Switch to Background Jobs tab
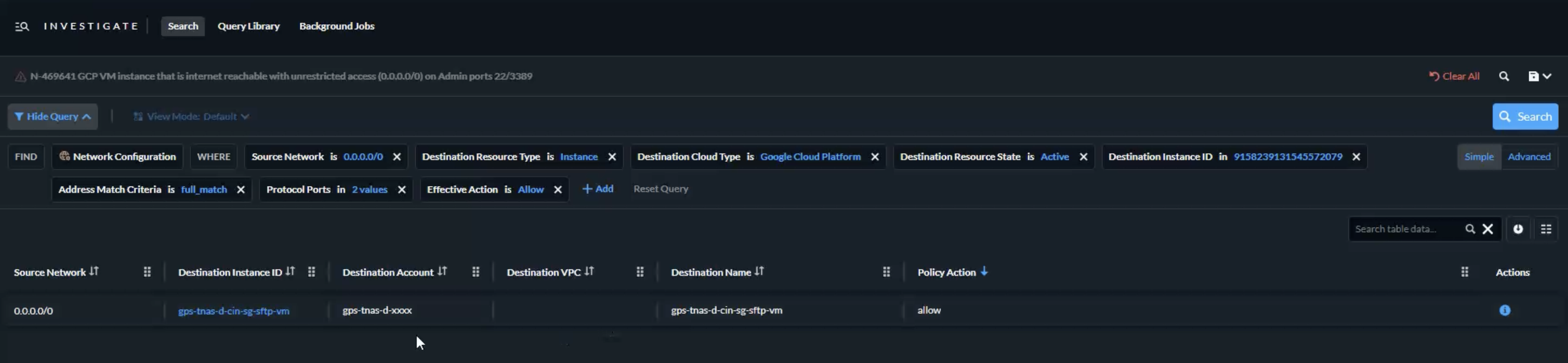Image resolution: width=1568 pixels, height=363 pixels. click(x=337, y=26)
